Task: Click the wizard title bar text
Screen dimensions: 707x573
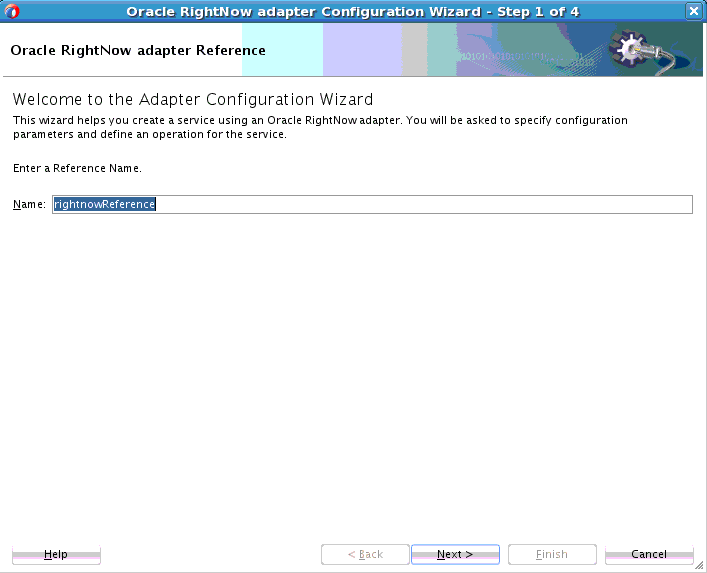Action: pos(353,12)
